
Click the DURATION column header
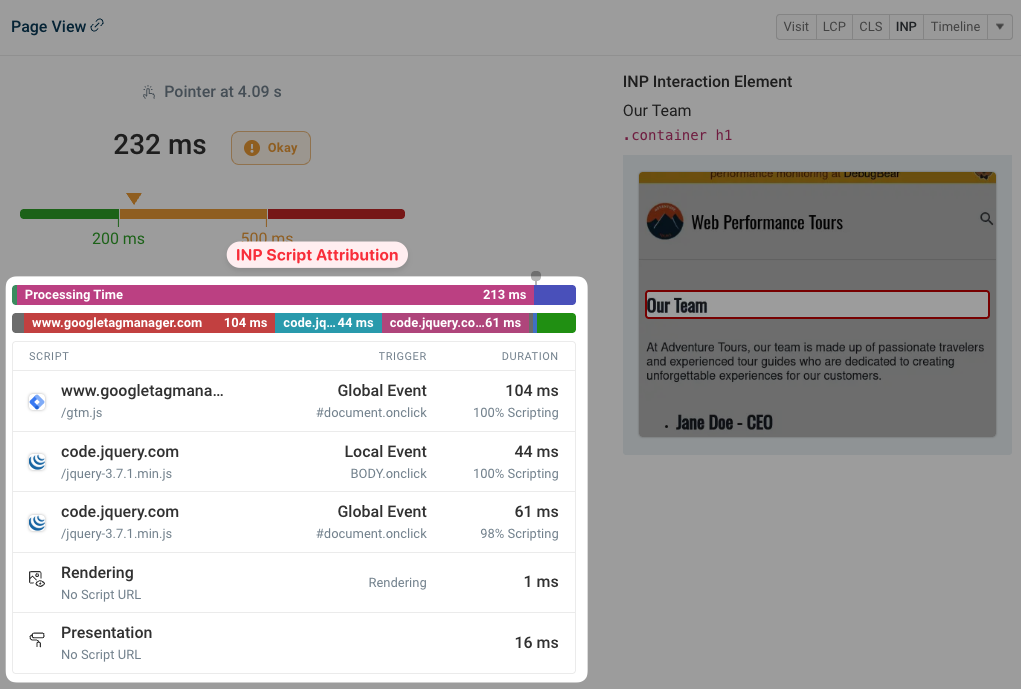click(529, 356)
